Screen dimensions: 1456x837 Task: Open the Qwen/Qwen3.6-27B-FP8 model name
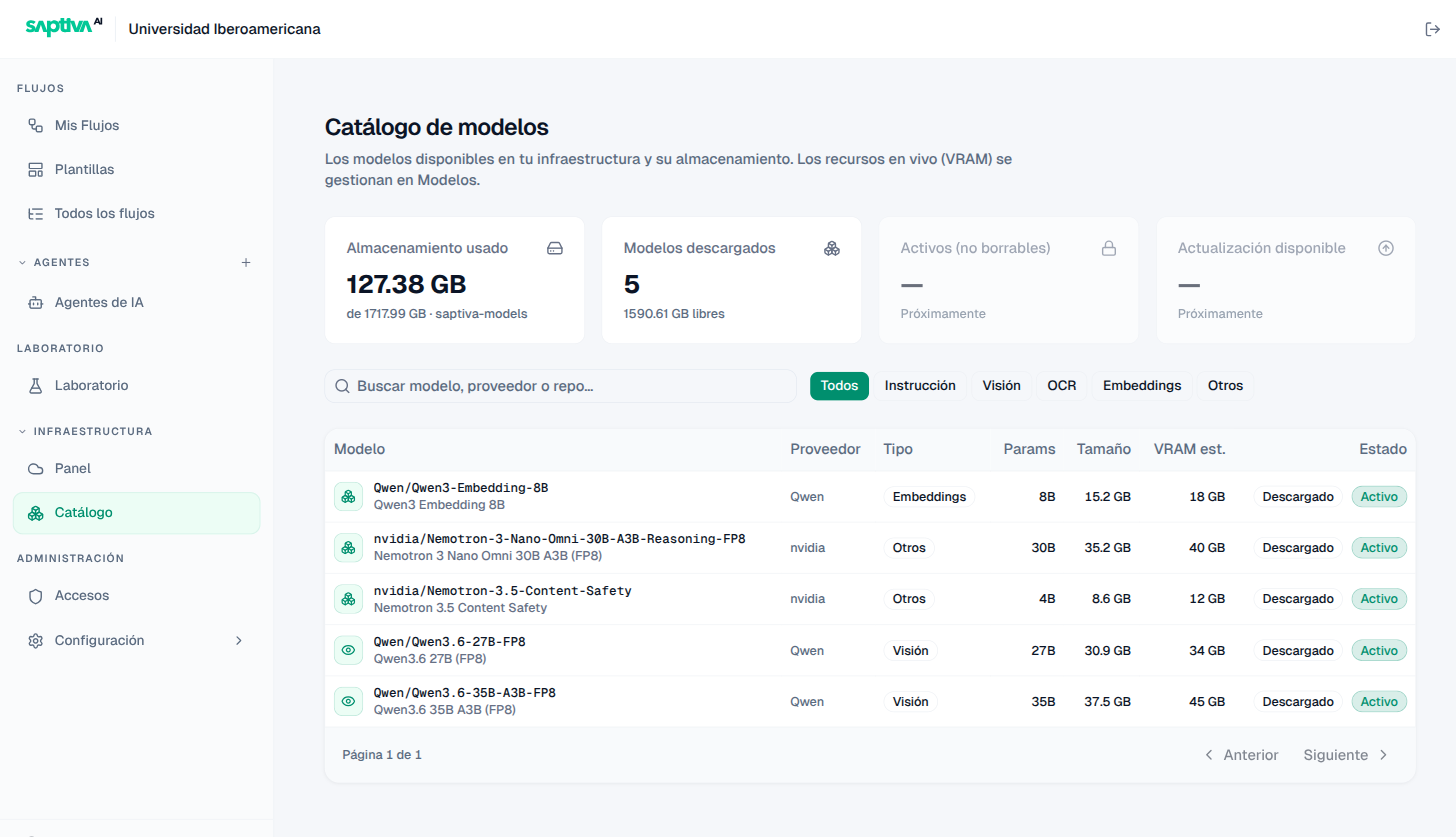[449, 642]
